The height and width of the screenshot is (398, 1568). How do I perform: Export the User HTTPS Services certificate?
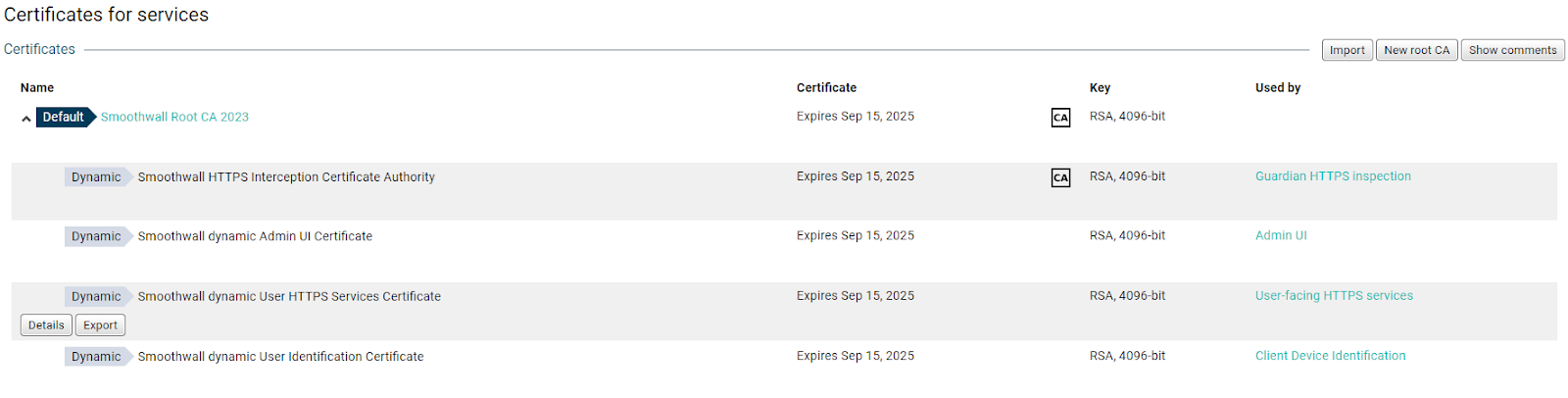point(100,325)
